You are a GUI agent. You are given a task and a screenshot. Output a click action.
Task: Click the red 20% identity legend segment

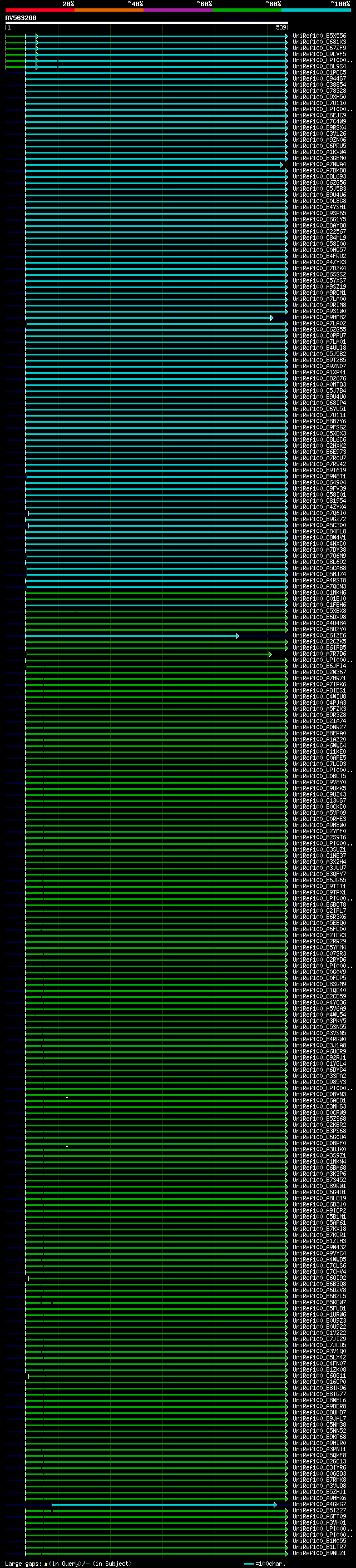coord(39,11)
